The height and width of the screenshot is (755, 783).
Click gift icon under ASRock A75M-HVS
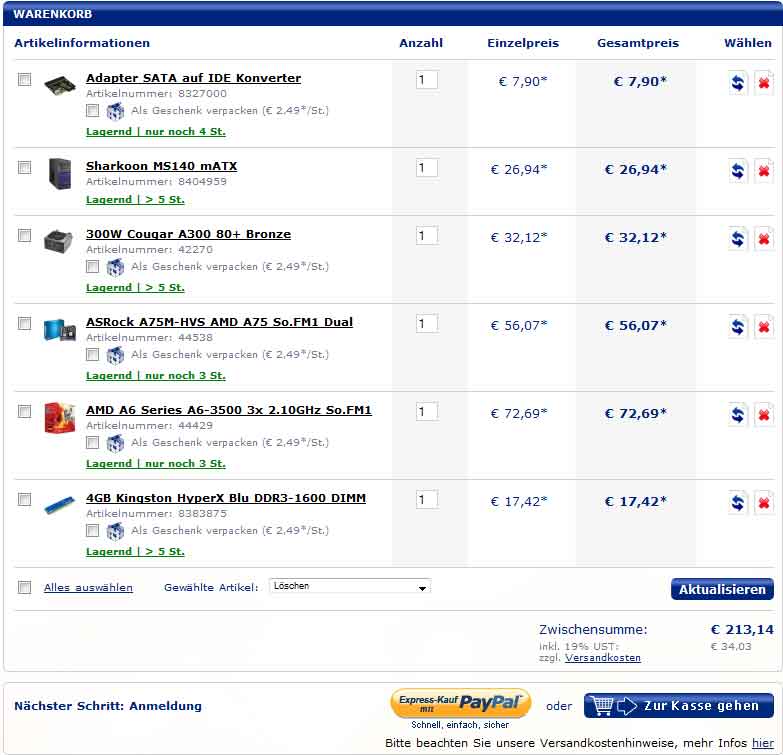pos(115,355)
